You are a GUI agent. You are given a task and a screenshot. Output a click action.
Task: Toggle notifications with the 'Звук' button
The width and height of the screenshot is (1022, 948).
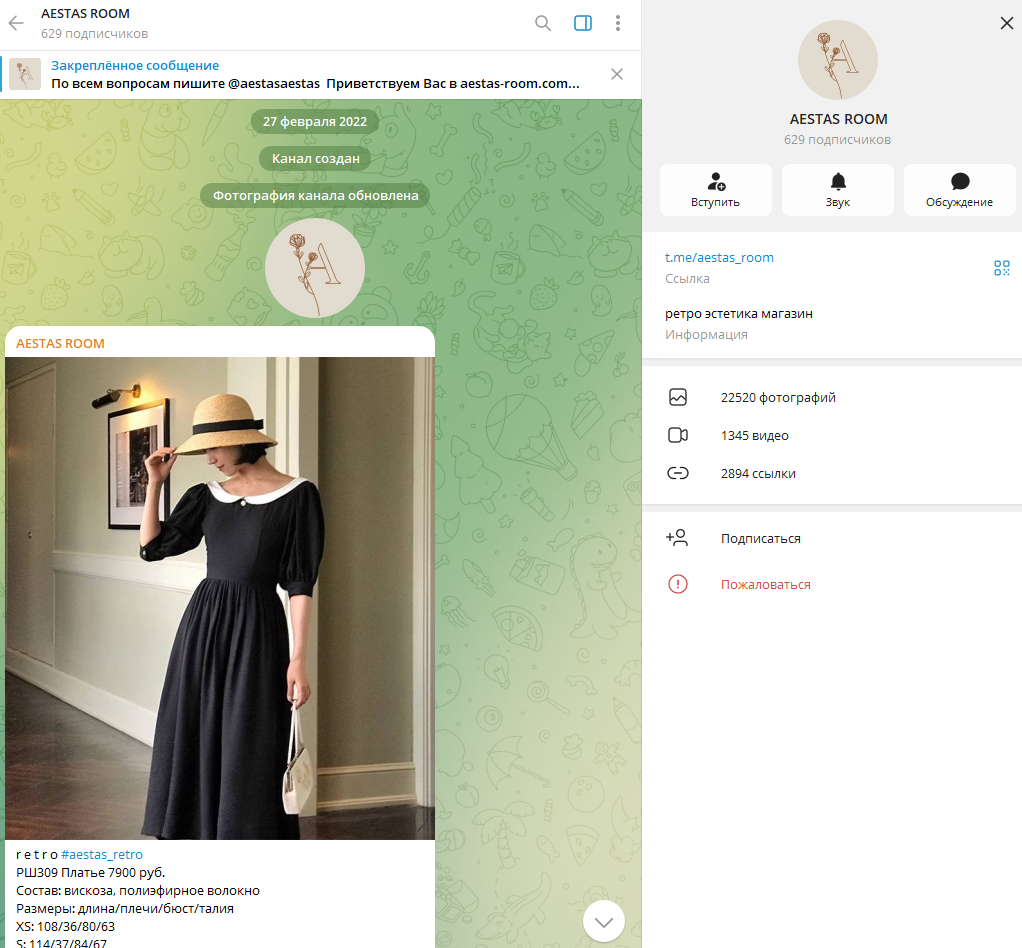click(838, 190)
